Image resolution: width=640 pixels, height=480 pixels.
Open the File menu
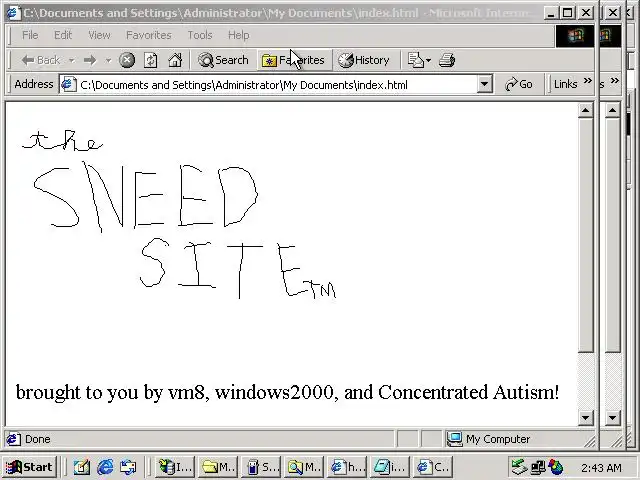pyautogui.click(x=30, y=35)
